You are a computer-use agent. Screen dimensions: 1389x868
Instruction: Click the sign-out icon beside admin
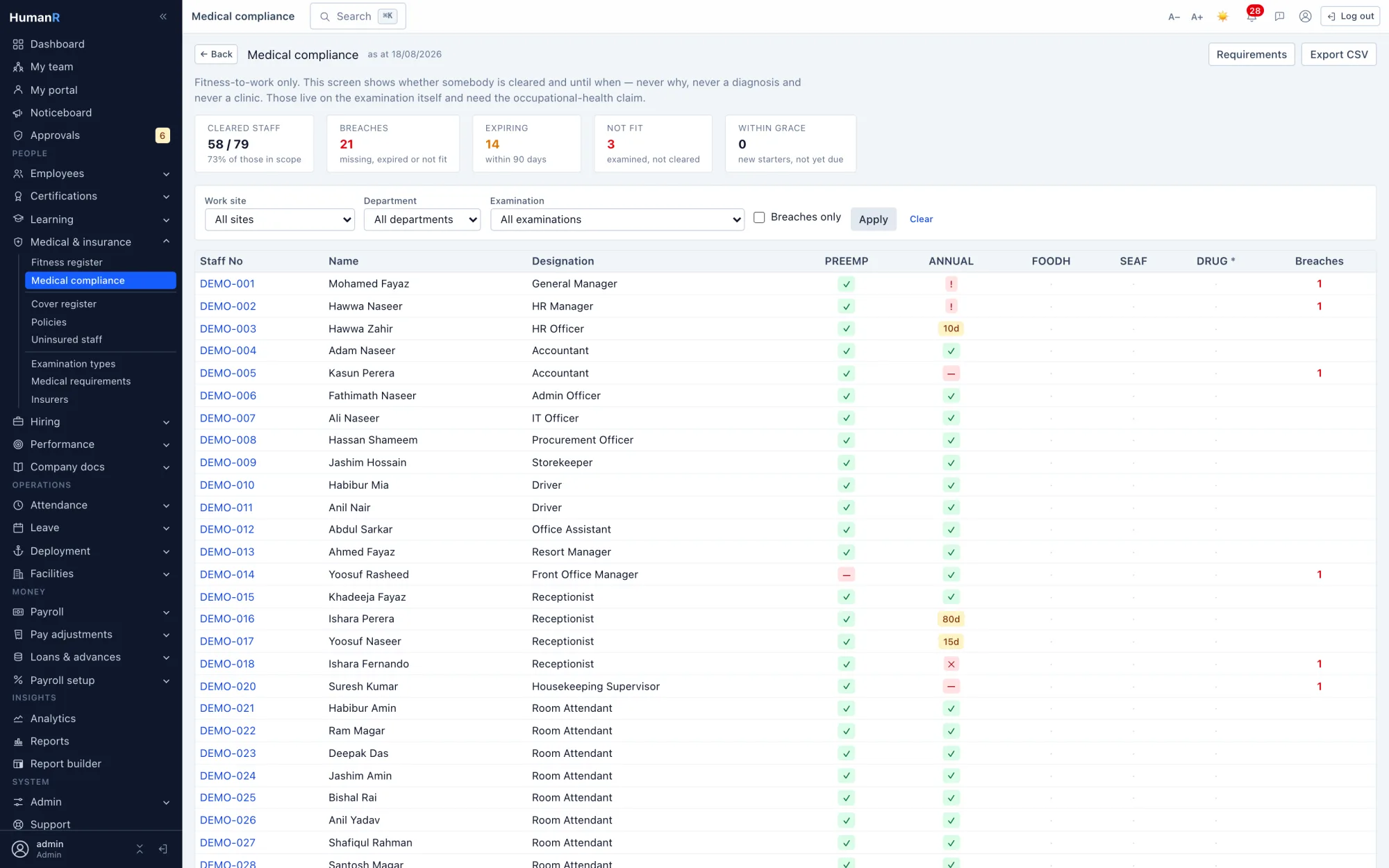(163, 849)
